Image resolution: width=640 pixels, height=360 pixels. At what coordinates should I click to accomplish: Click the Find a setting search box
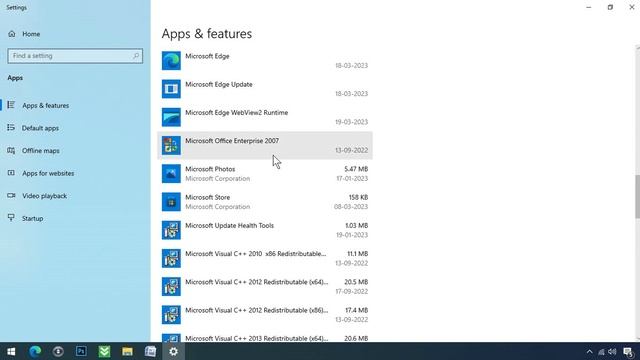[x=75, y=56]
